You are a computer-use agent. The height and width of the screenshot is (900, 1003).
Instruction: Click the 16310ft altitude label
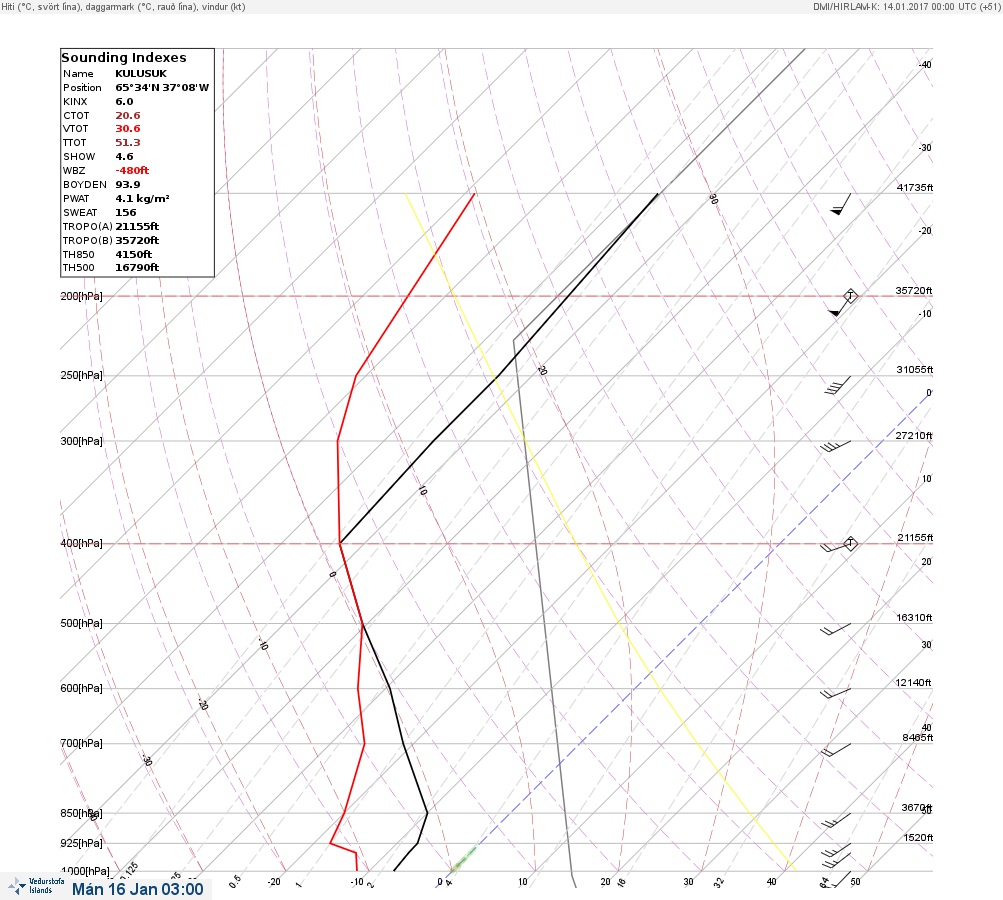click(915, 618)
